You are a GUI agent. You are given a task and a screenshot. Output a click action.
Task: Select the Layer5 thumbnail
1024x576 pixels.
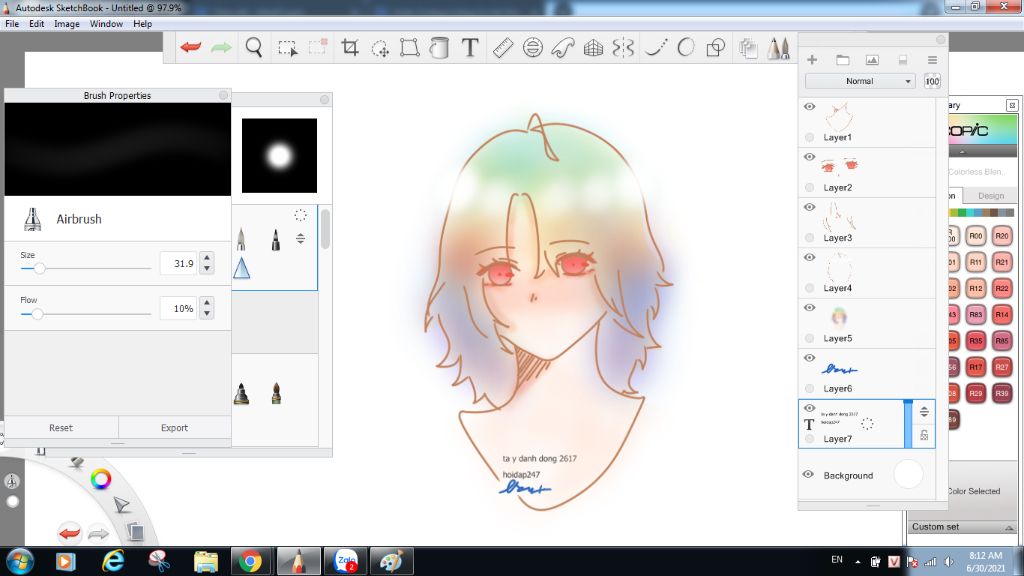pos(839,317)
